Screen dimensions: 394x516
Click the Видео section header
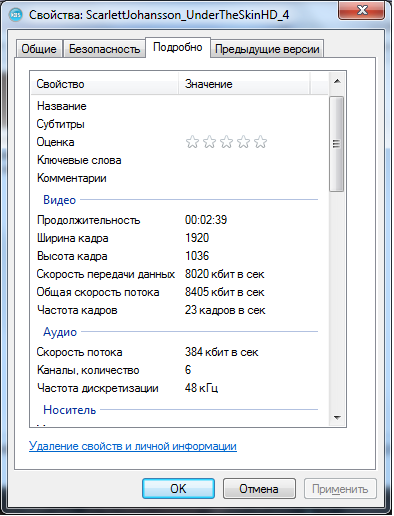(x=60, y=200)
